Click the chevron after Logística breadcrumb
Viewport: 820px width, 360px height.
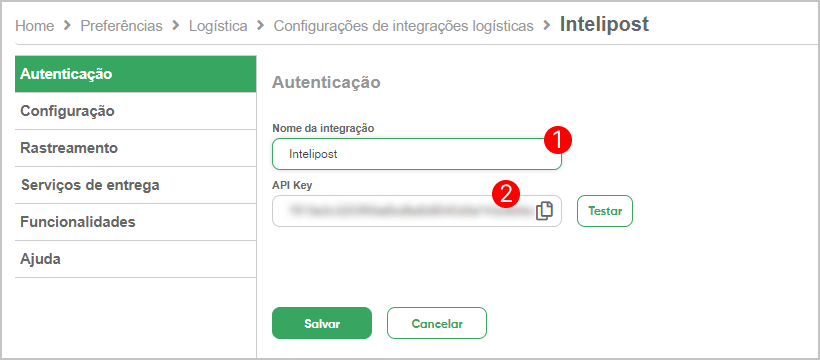[x=260, y=25]
